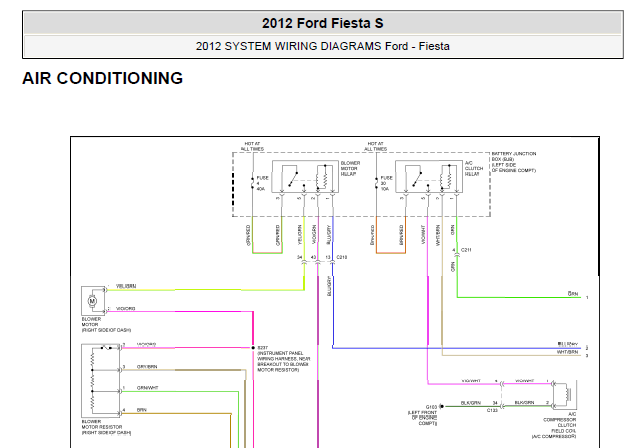Click the blower motor M symbol

point(92,301)
